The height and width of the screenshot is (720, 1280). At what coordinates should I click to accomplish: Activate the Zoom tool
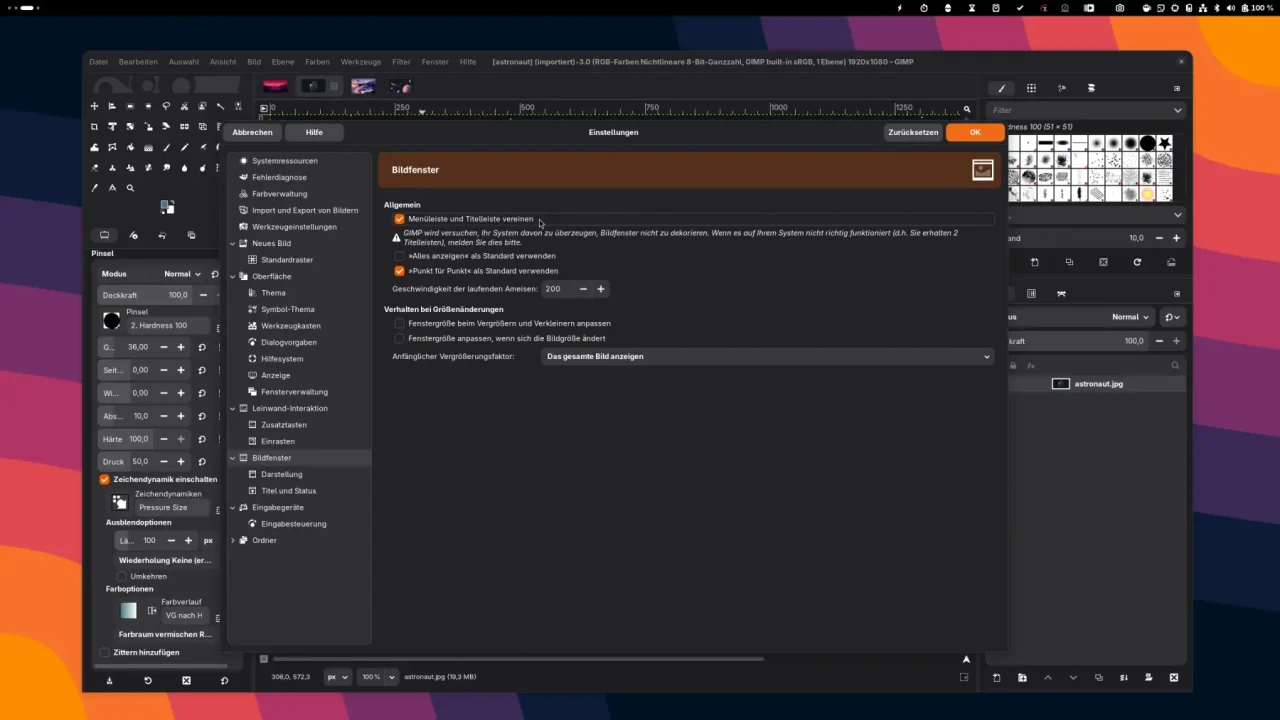point(130,187)
